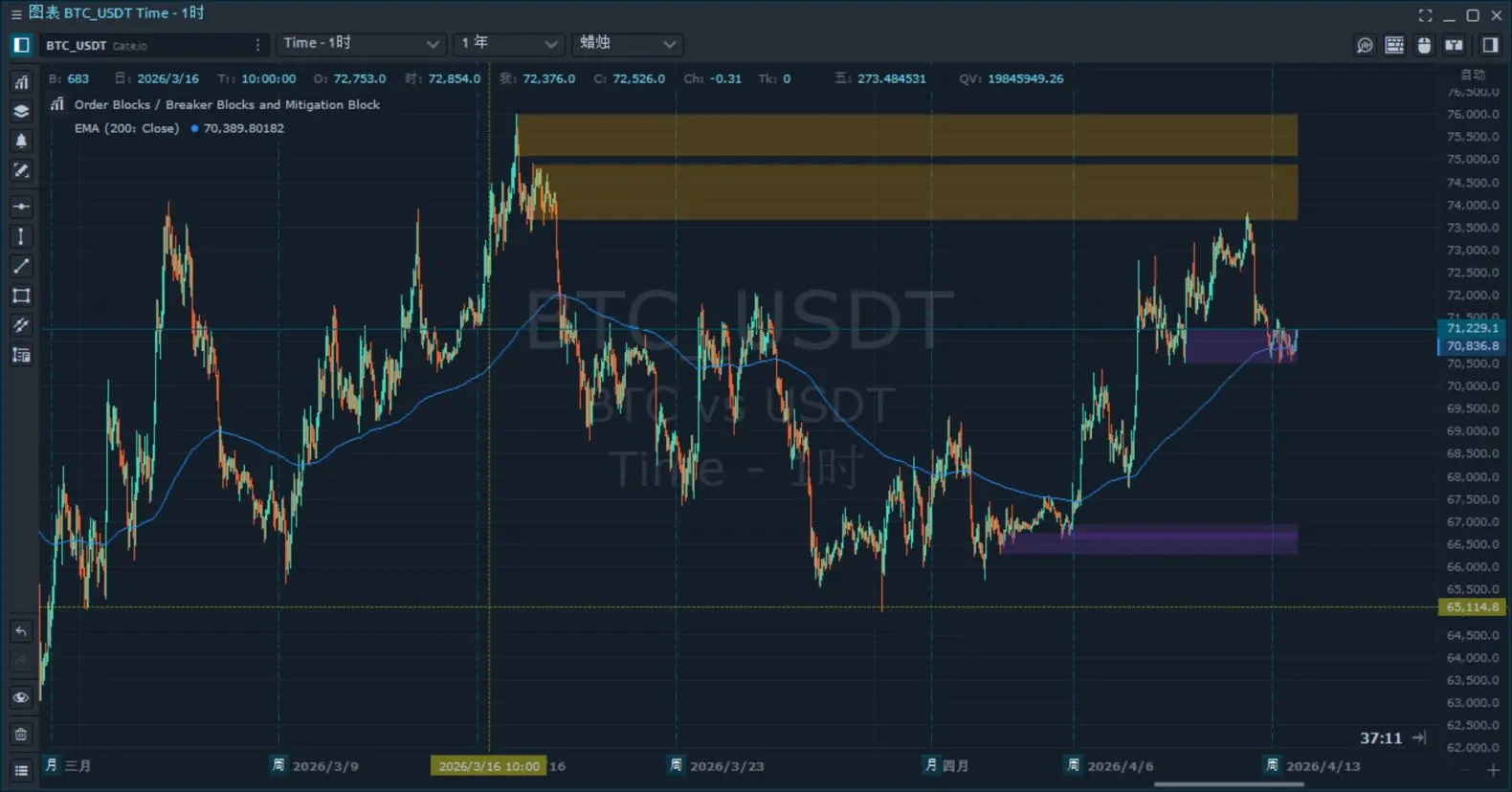Image resolution: width=1512 pixels, height=792 pixels.
Task: Click the 37:11 countdown timer text
Action: pos(1381,738)
